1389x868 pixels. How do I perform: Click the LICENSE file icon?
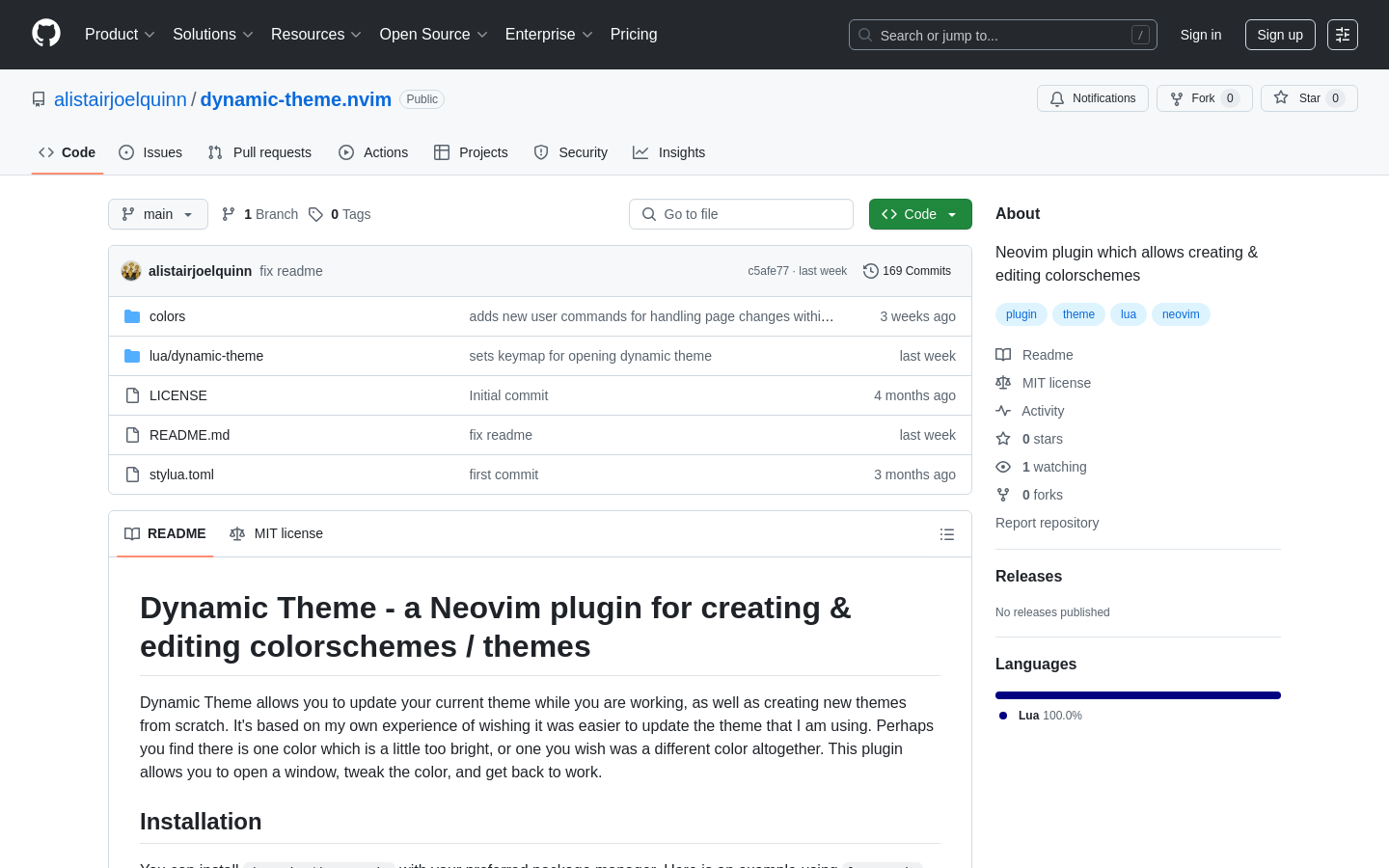point(132,395)
